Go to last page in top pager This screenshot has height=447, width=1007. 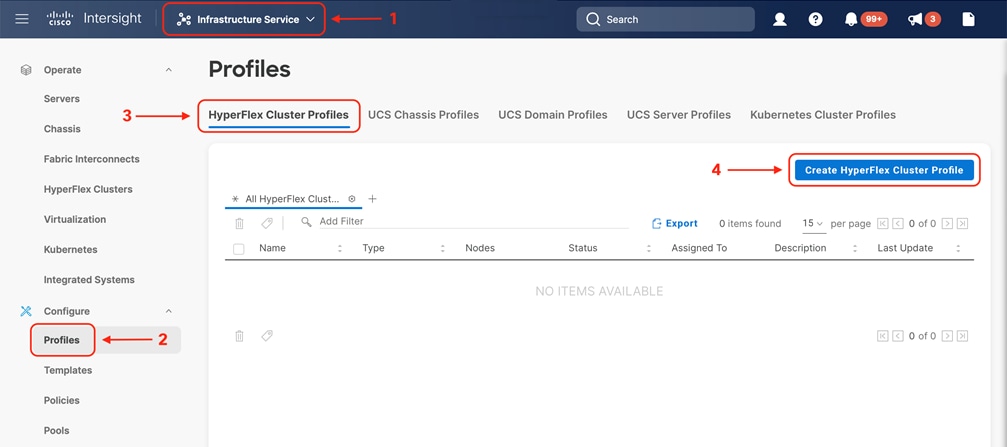(x=962, y=224)
